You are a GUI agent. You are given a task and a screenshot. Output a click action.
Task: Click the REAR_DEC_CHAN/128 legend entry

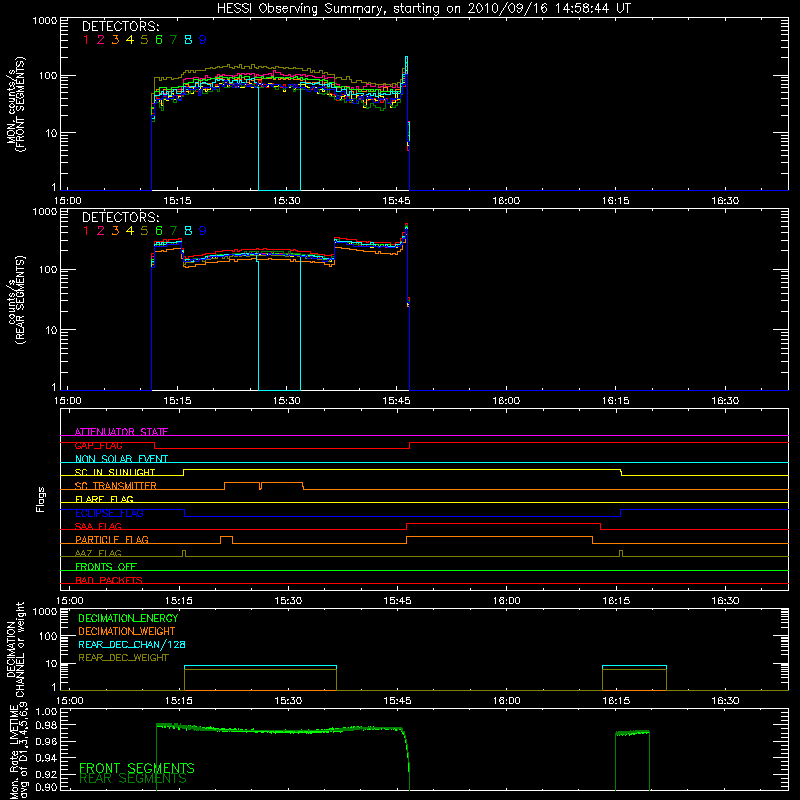pyautogui.click(x=132, y=645)
